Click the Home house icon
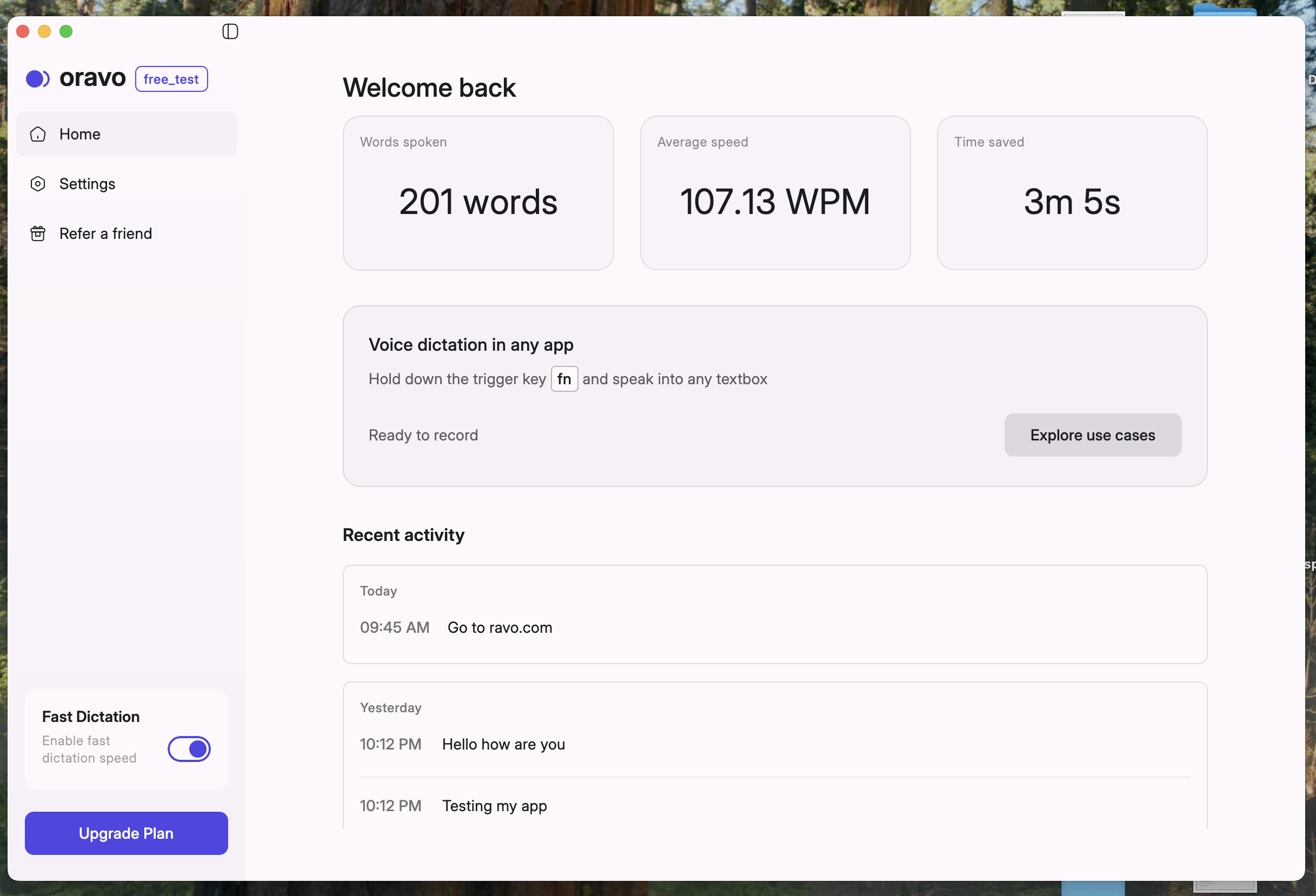 click(38, 134)
